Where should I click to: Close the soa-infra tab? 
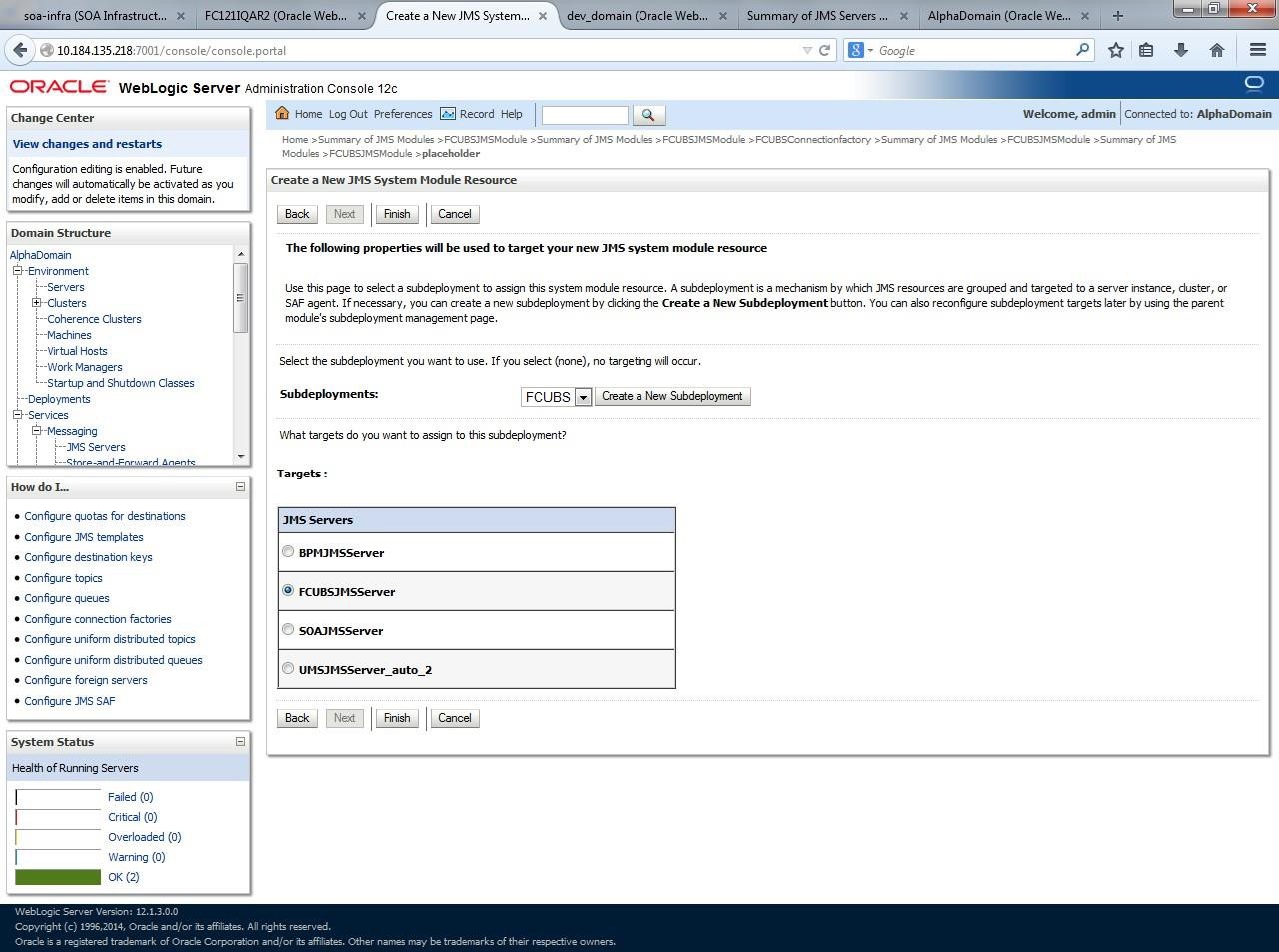coord(180,16)
